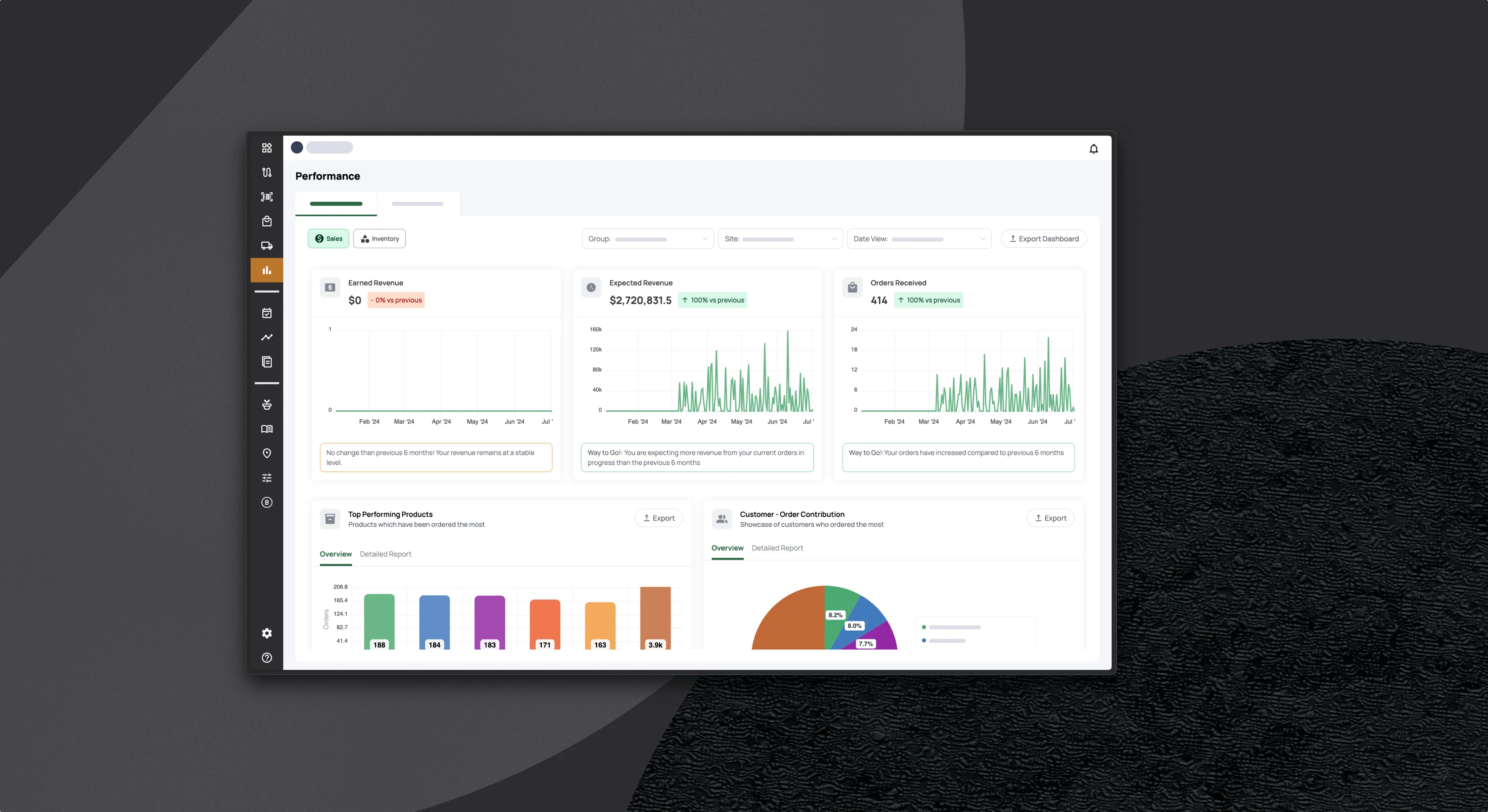Open the Date View dropdown
The height and width of the screenshot is (812, 1488).
918,238
